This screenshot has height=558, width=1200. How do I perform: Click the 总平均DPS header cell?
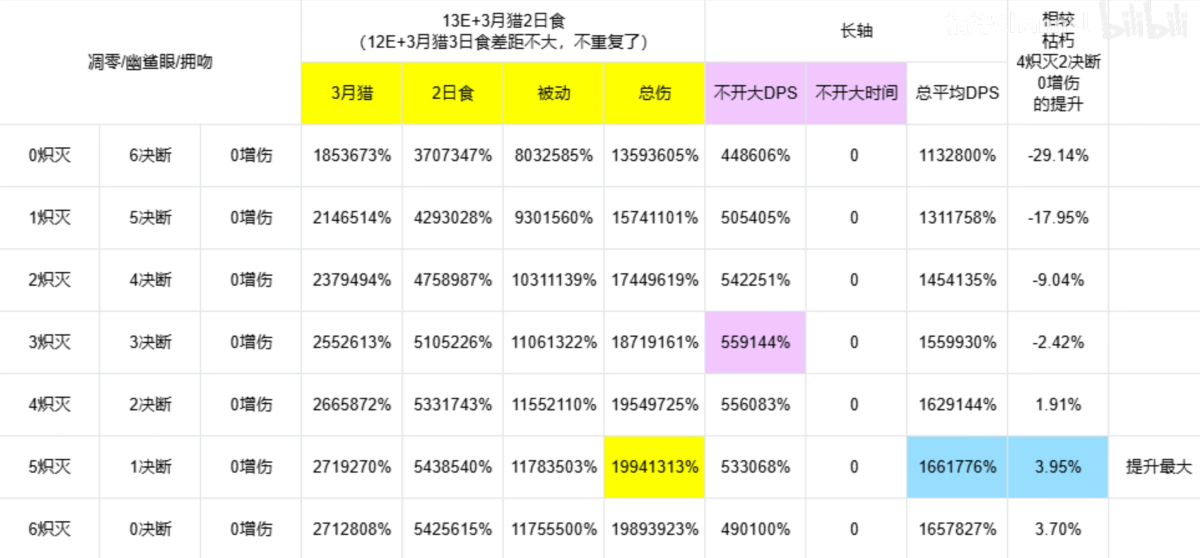[x=958, y=93]
